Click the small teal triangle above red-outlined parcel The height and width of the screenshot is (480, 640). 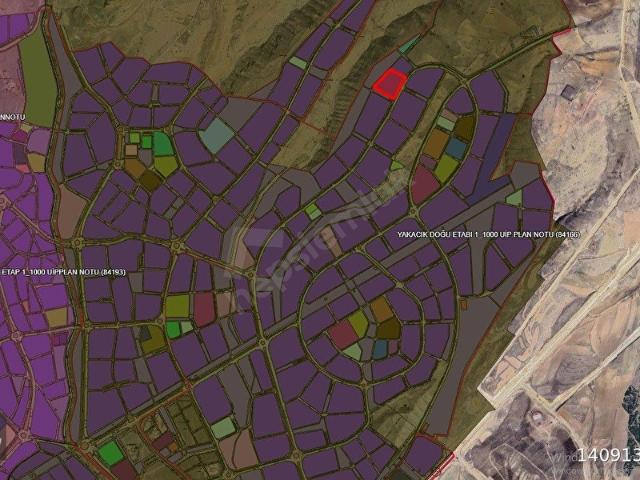[x=408, y=45]
